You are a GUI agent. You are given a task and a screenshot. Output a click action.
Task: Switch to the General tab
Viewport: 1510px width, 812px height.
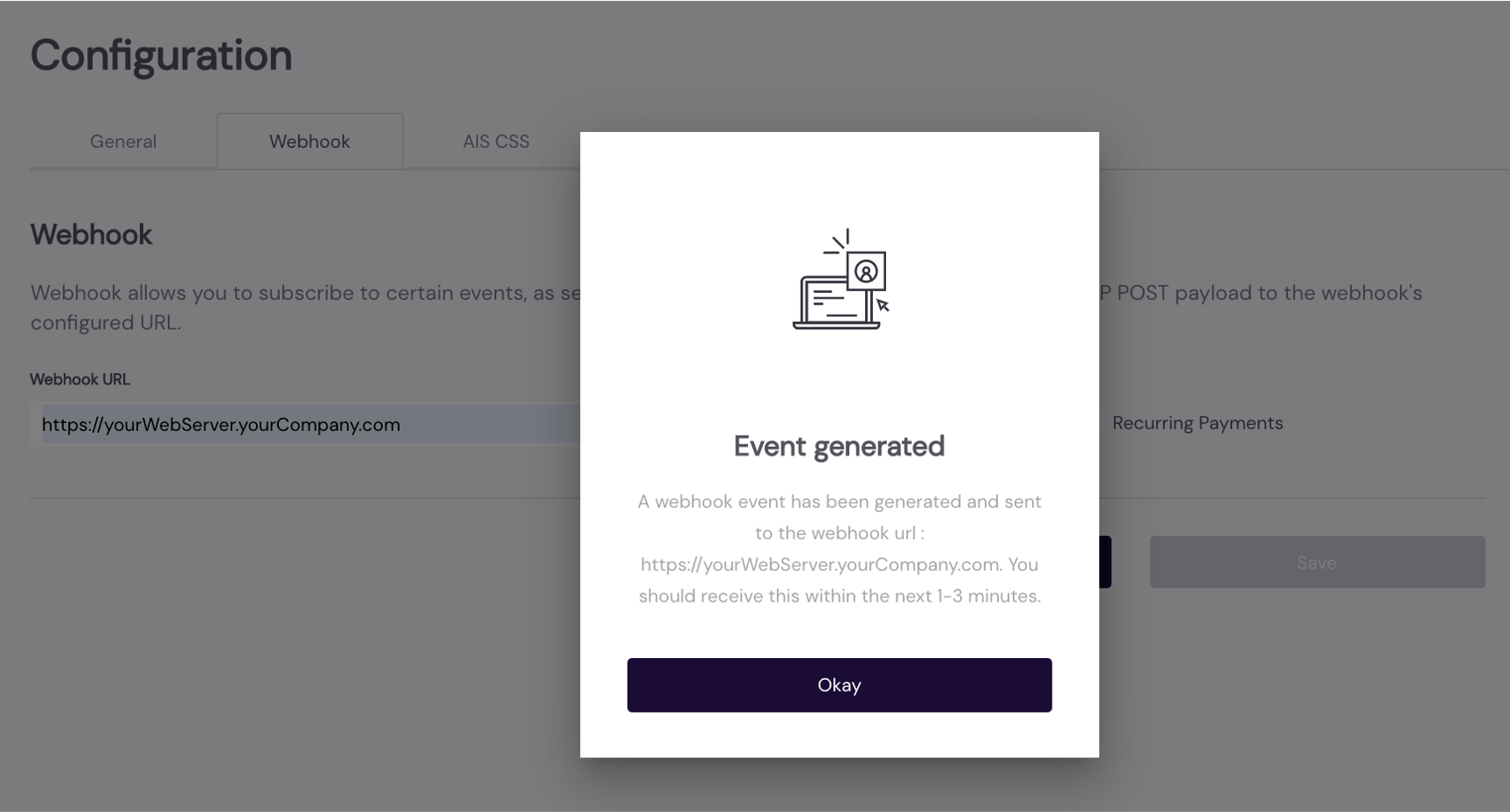(x=123, y=142)
